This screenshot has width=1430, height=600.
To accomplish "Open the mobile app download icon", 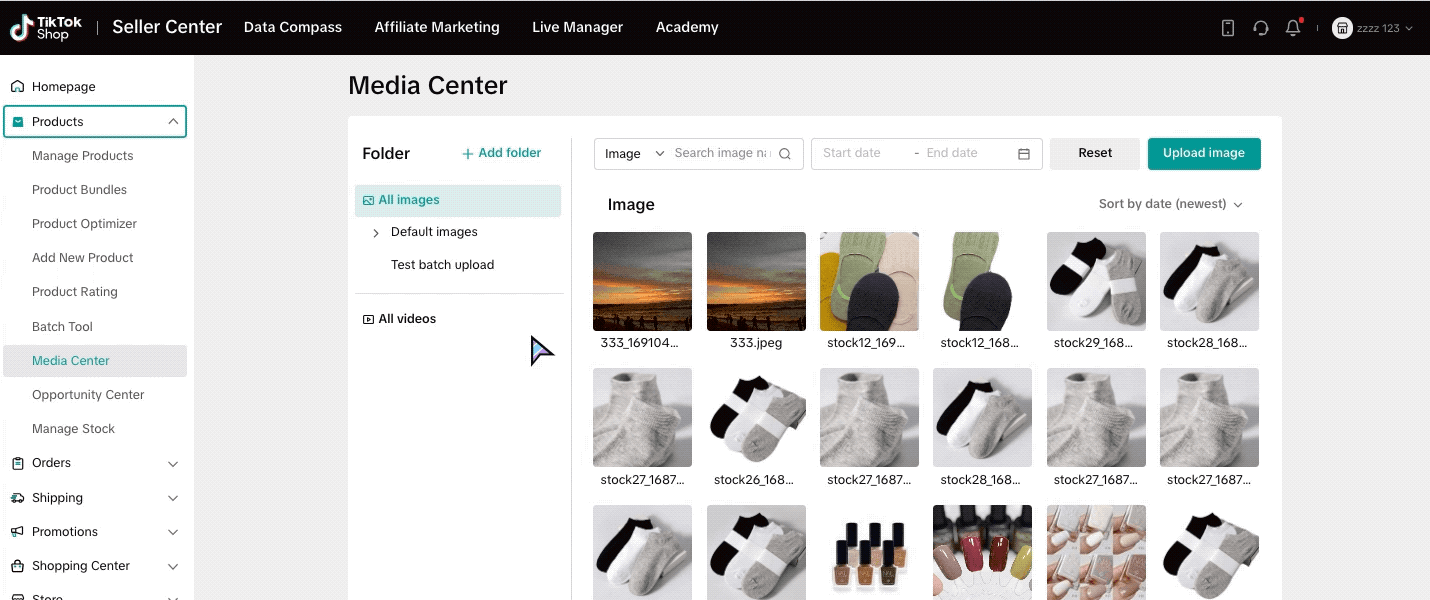I will pos(1228,28).
